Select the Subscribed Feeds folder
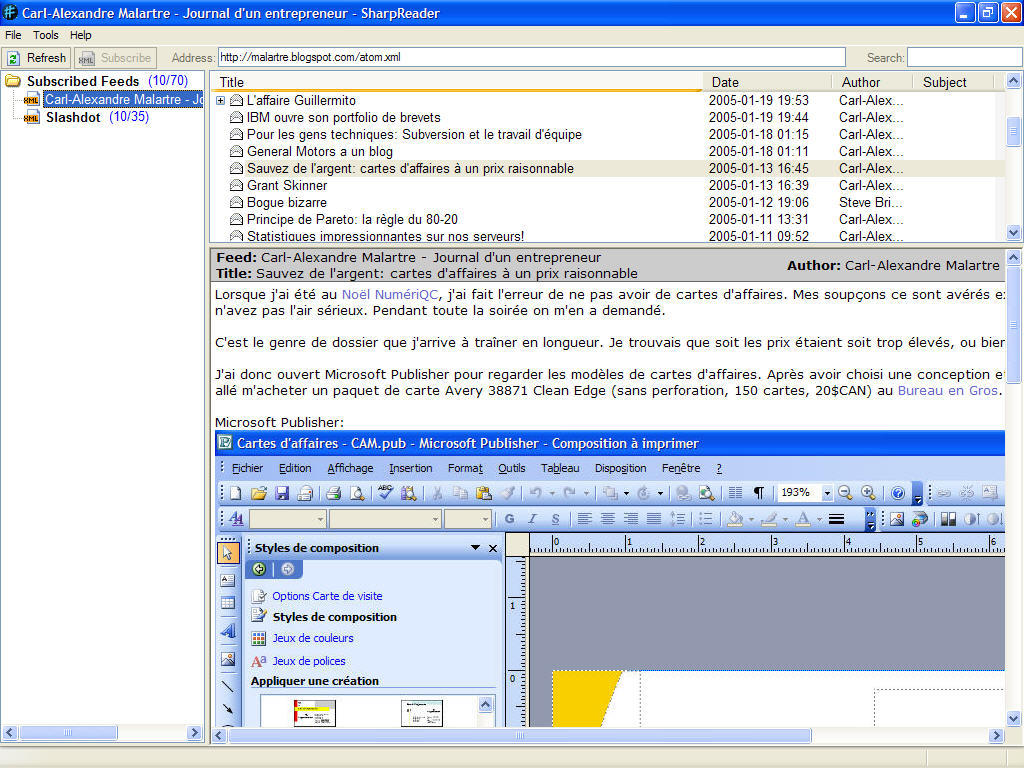The height and width of the screenshot is (768, 1024). 83,81
